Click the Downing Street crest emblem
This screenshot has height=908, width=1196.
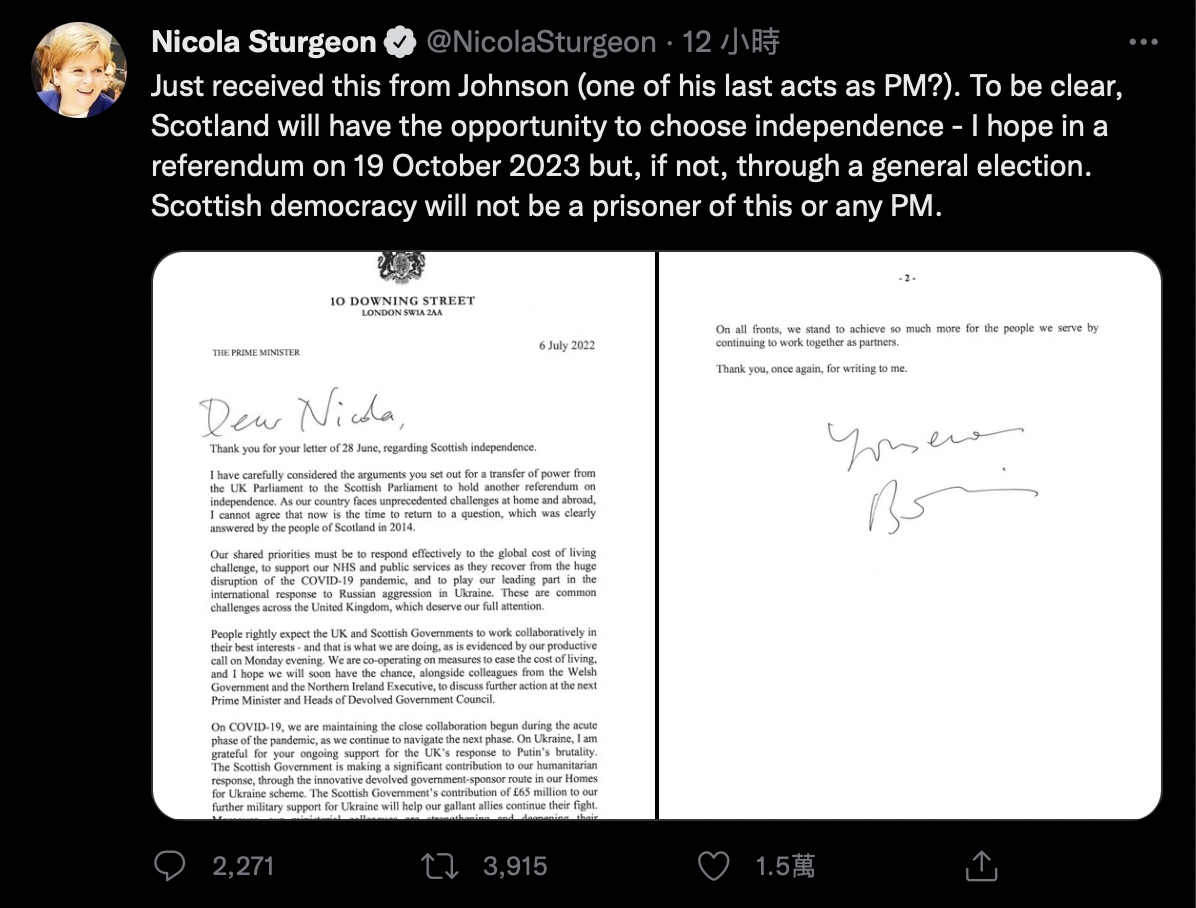point(402,267)
